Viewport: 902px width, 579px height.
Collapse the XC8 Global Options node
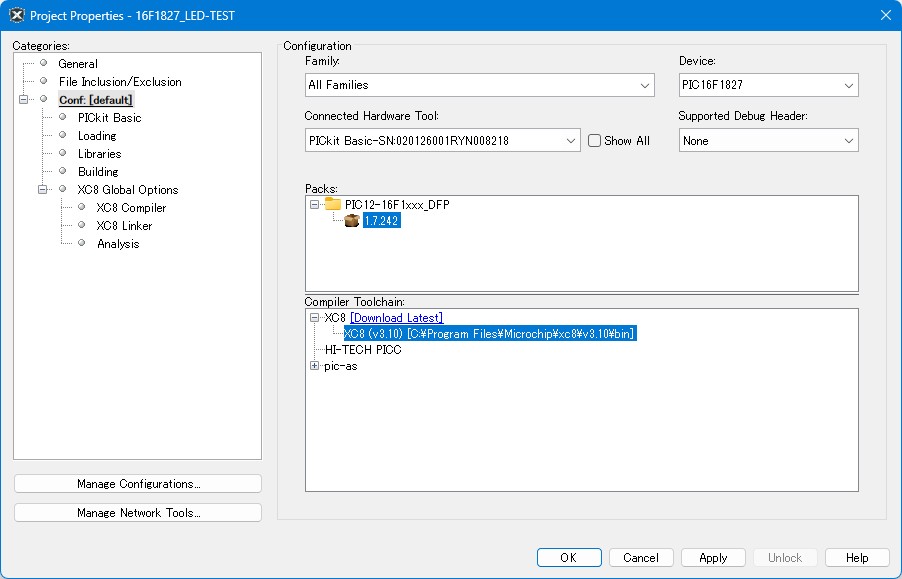coord(43,190)
